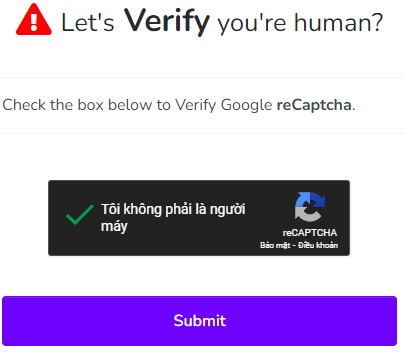Click the gray arrow of the reCAPTCHA logo
Viewport: 405px width, 361px height.
click(x=307, y=214)
